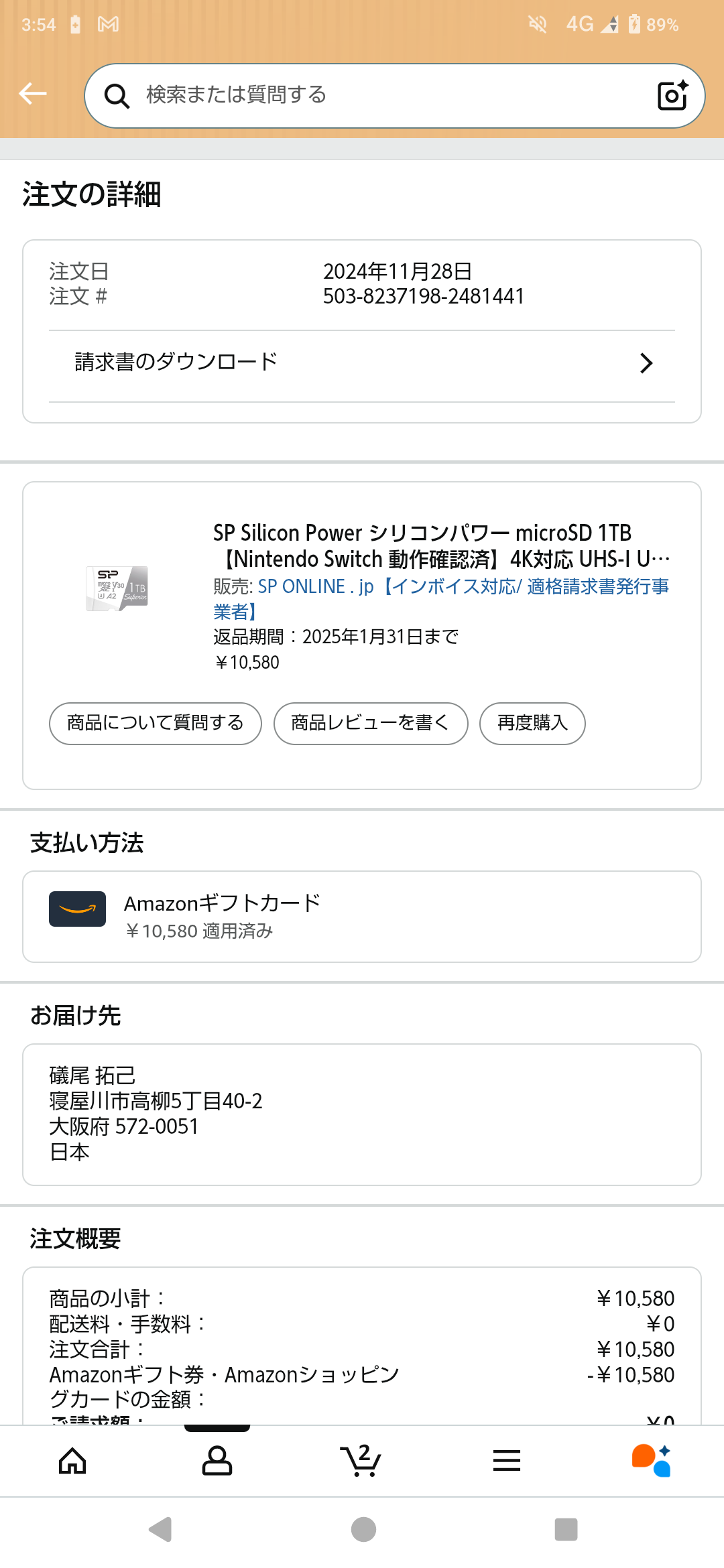This screenshot has width=724, height=1568.
Task: Tap the microSD card product thumbnail
Action: tap(117, 588)
